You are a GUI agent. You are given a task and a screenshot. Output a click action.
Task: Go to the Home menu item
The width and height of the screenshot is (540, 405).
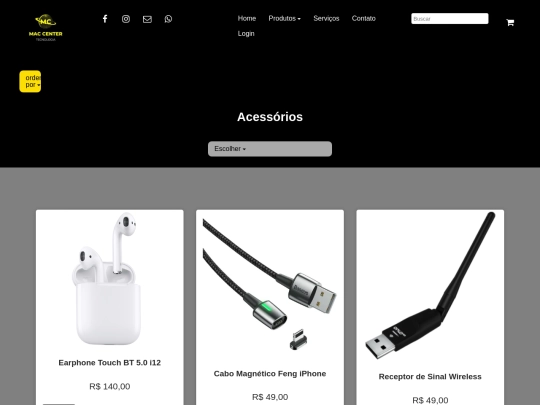point(247,18)
